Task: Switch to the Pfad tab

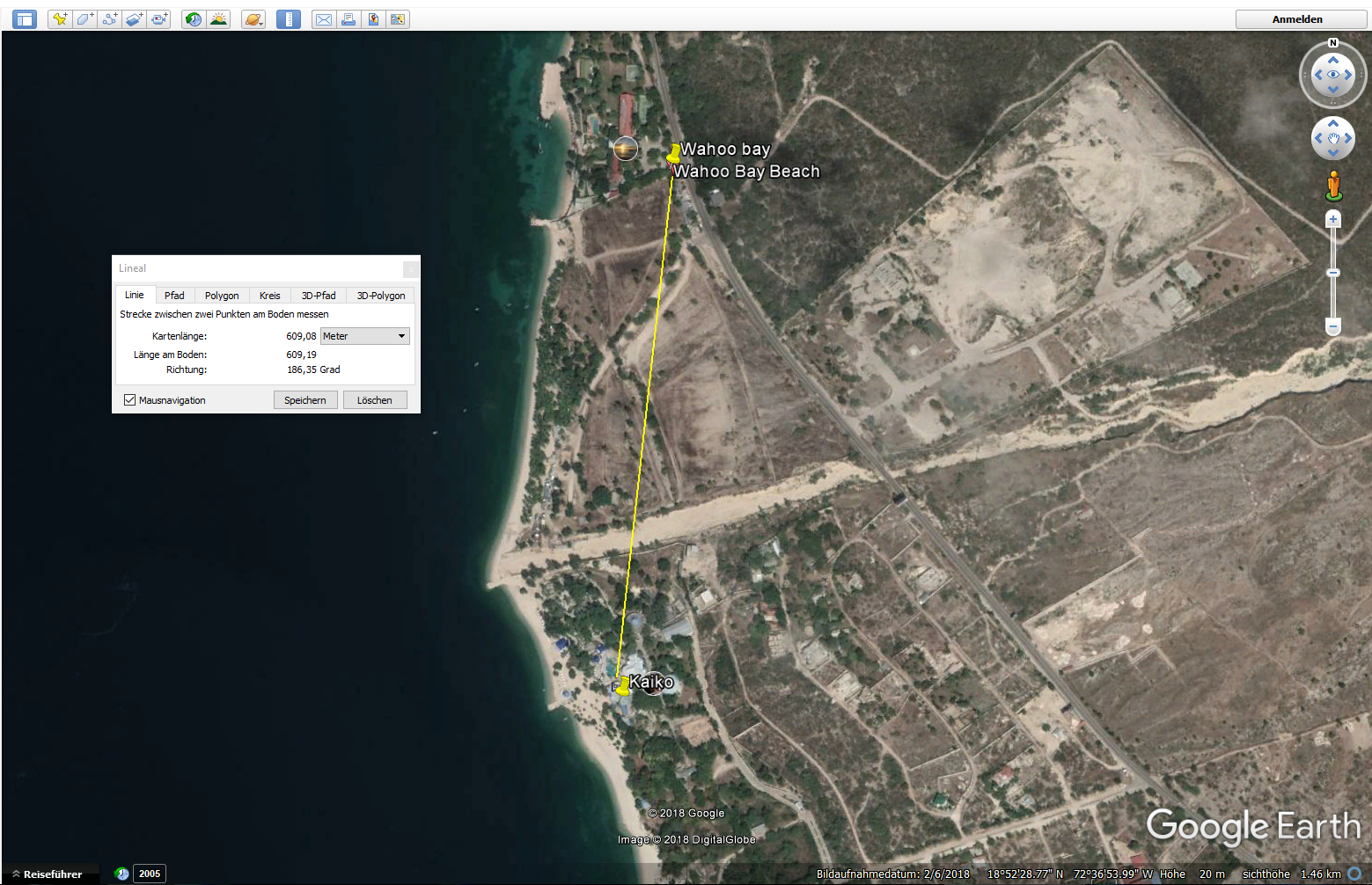Action: pos(174,296)
